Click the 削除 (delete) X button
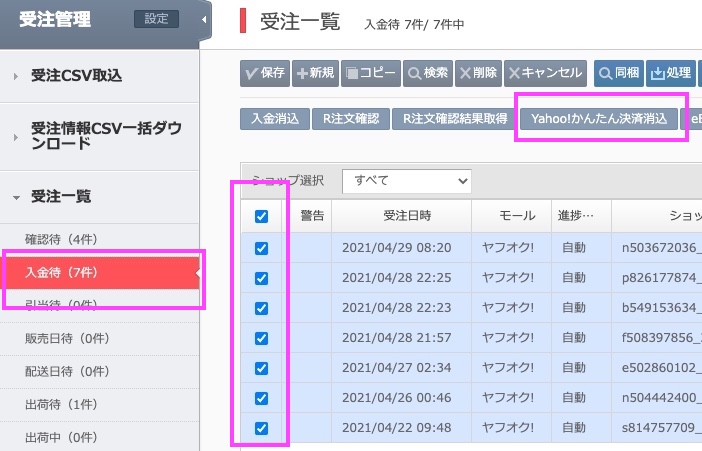The width and height of the screenshot is (702, 451). 478,73
